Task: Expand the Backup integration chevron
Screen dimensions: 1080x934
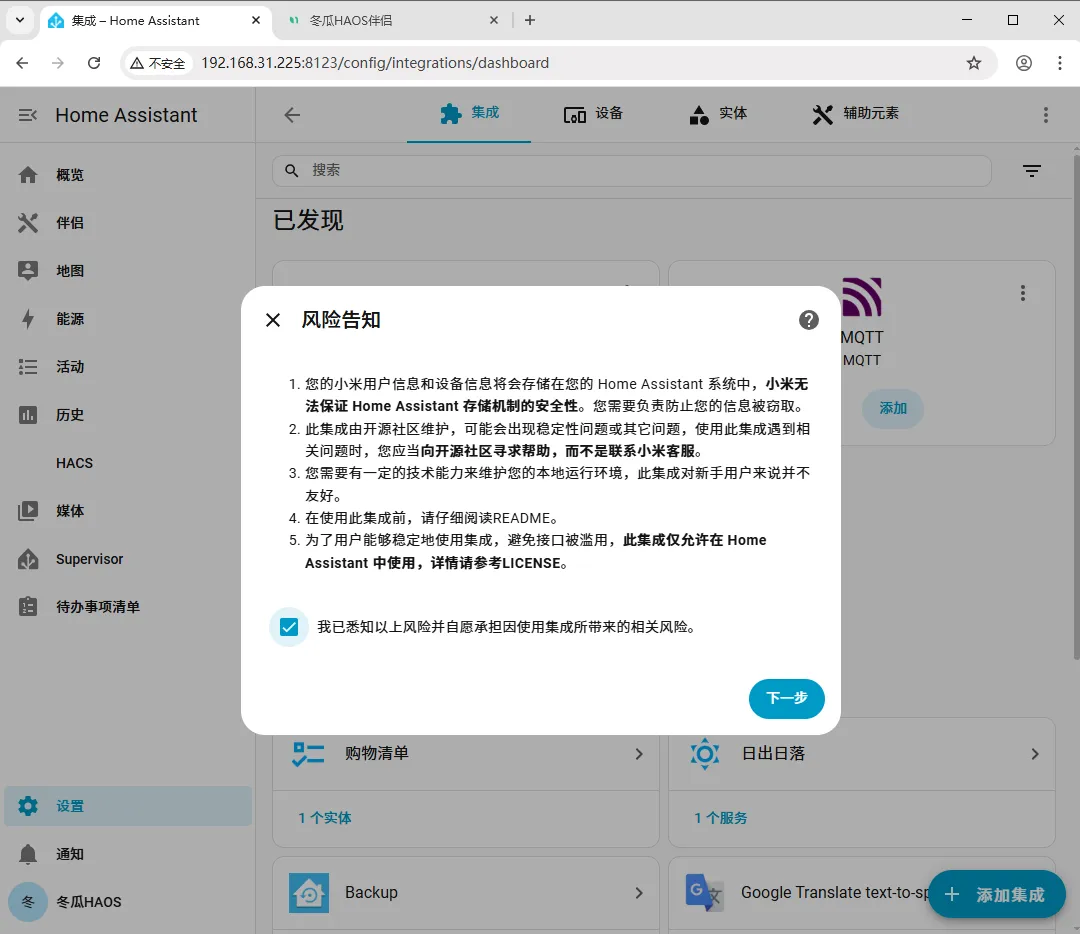Action: pyautogui.click(x=638, y=893)
